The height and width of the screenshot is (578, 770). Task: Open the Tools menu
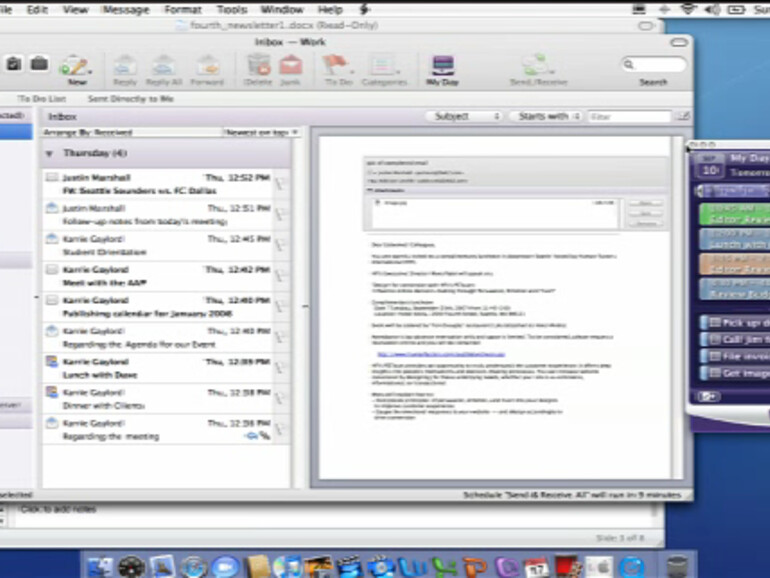(x=232, y=9)
